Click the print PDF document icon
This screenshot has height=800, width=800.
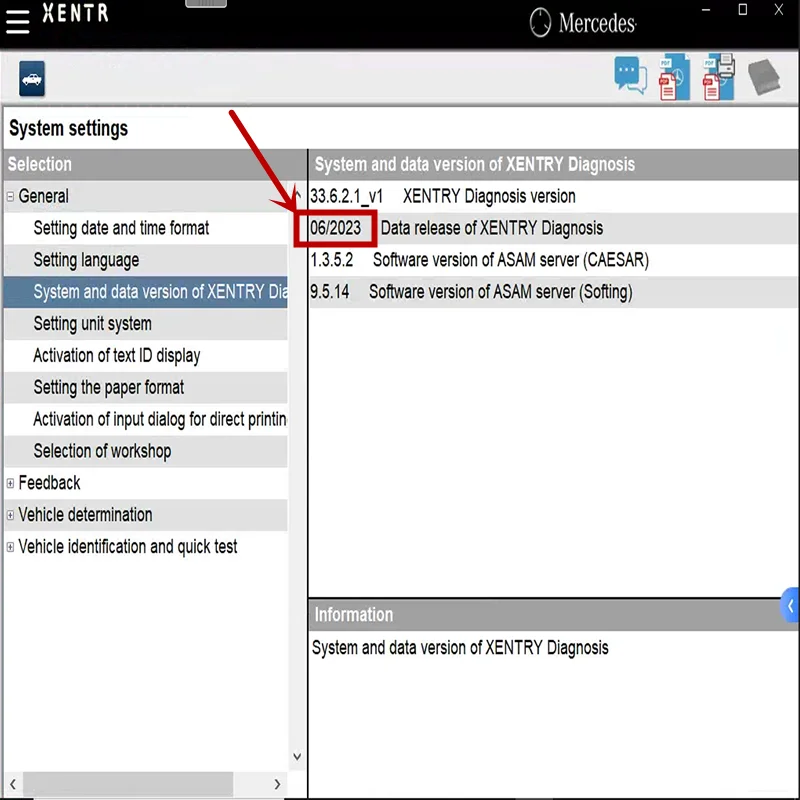click(x=718, y=76)
